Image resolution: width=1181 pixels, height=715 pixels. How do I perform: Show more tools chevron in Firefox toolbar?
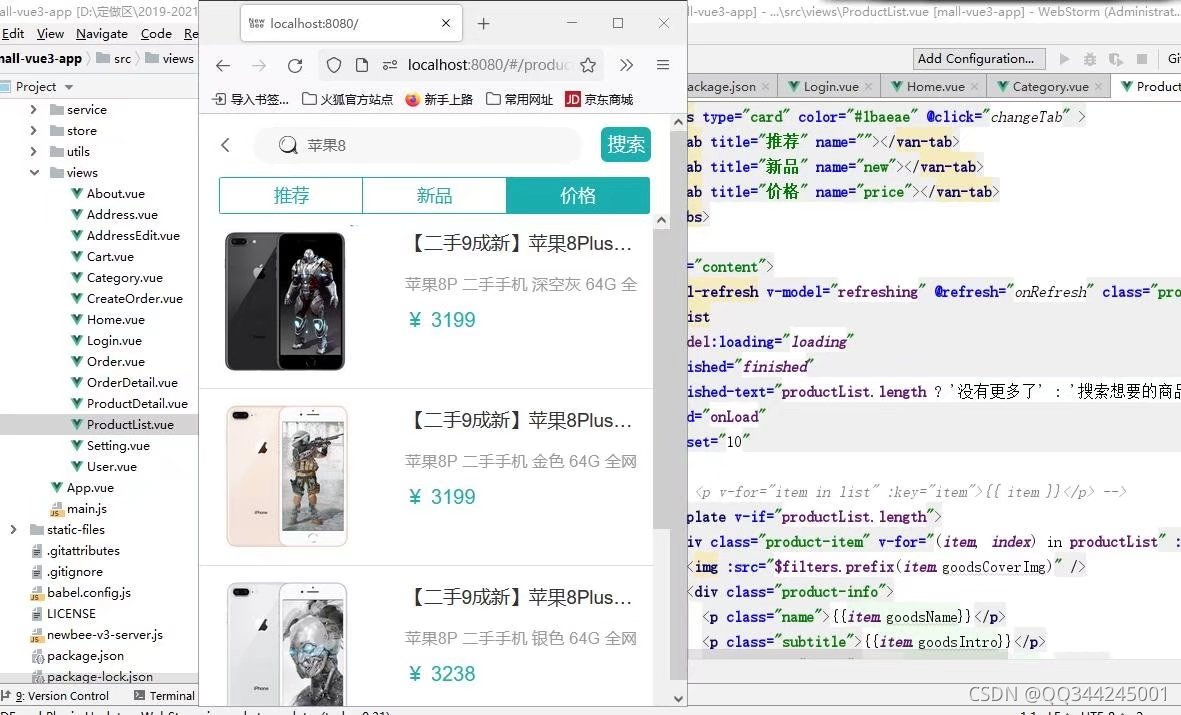click(x=627, y=66)
